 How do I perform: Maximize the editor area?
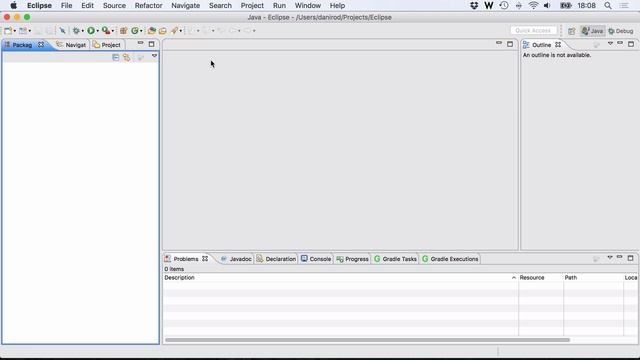(510, 44)
